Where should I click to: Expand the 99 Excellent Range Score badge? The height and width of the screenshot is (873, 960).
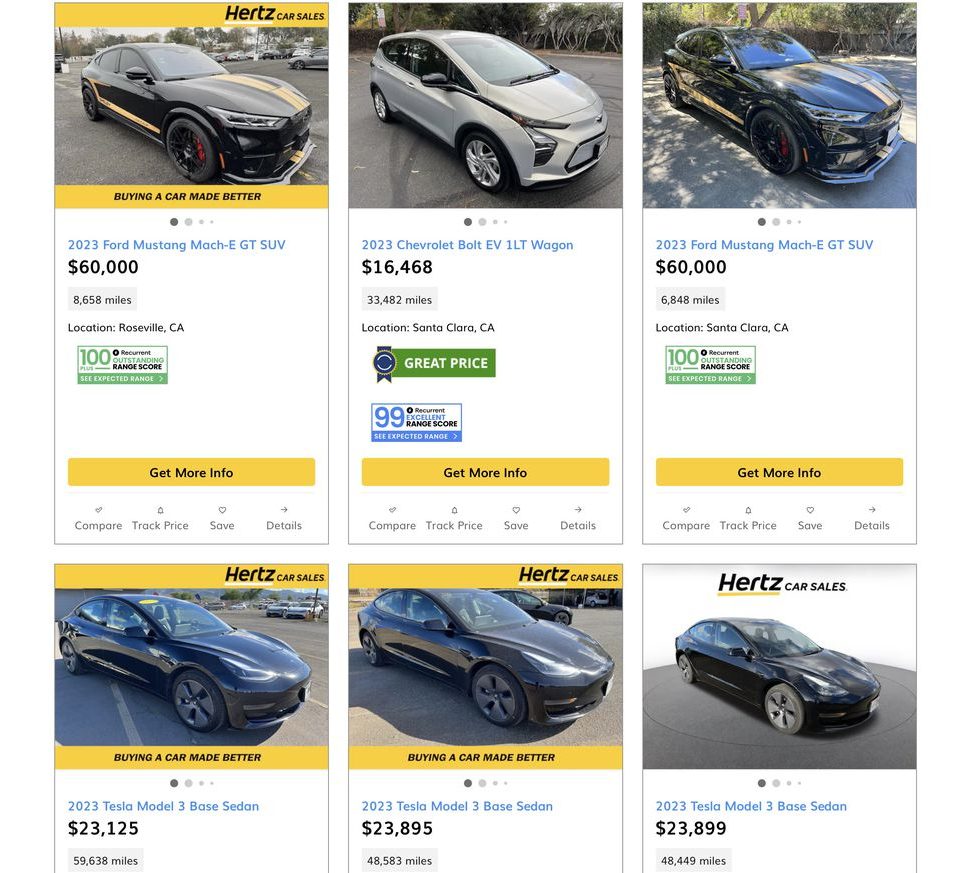416,422
